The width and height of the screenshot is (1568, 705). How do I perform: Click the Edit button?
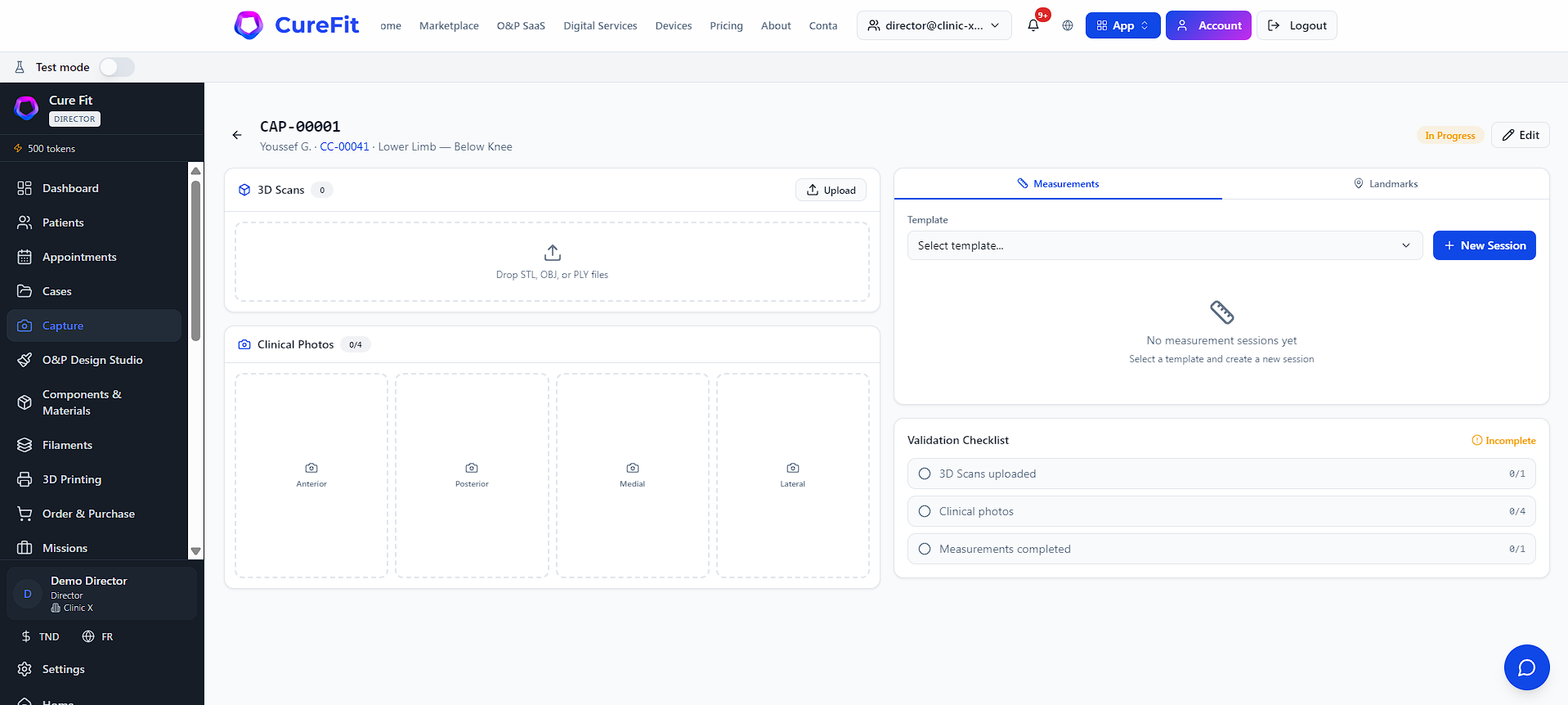tap(1520, 135)
